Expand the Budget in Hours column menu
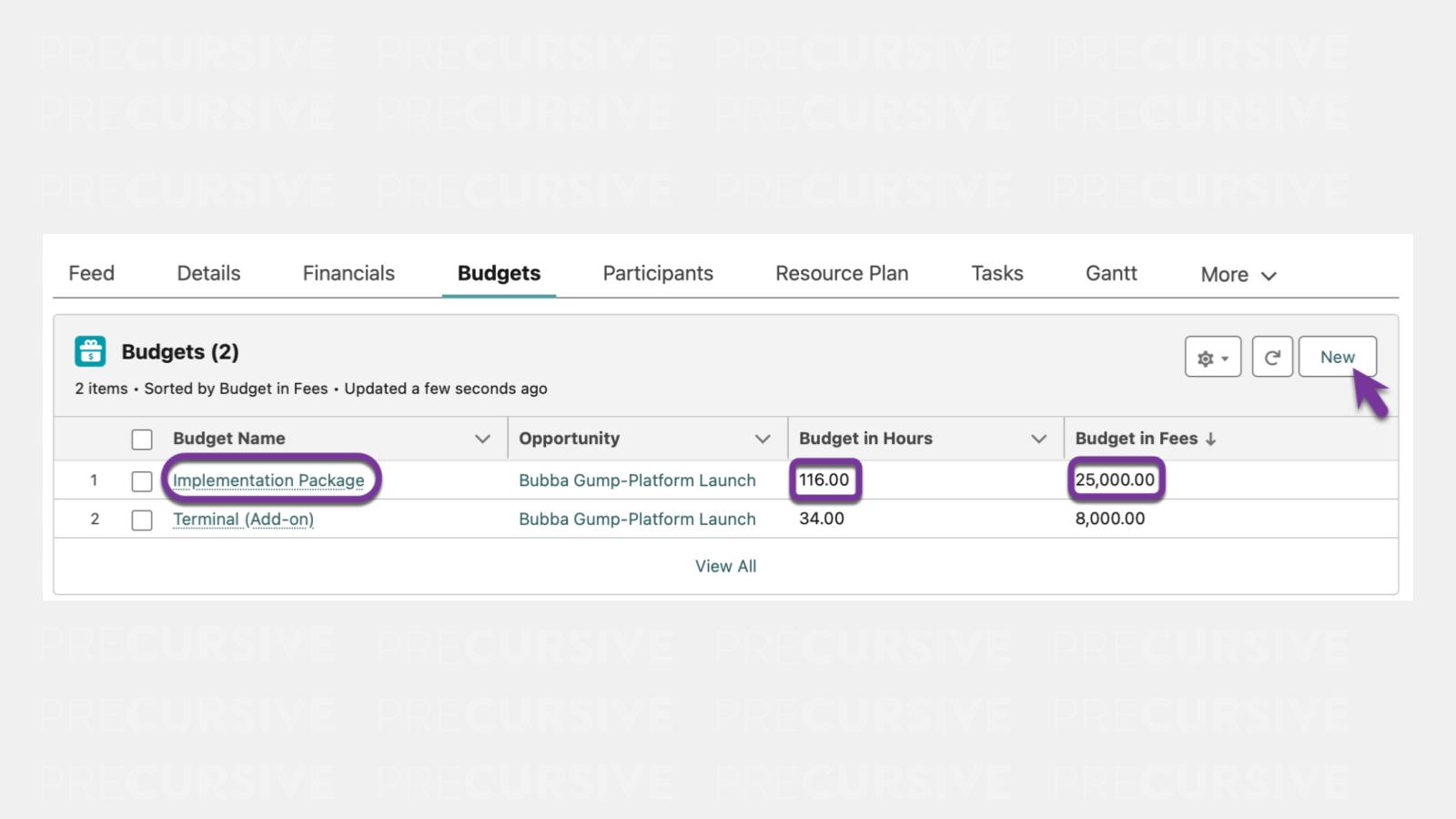 tap(1038, 440)
